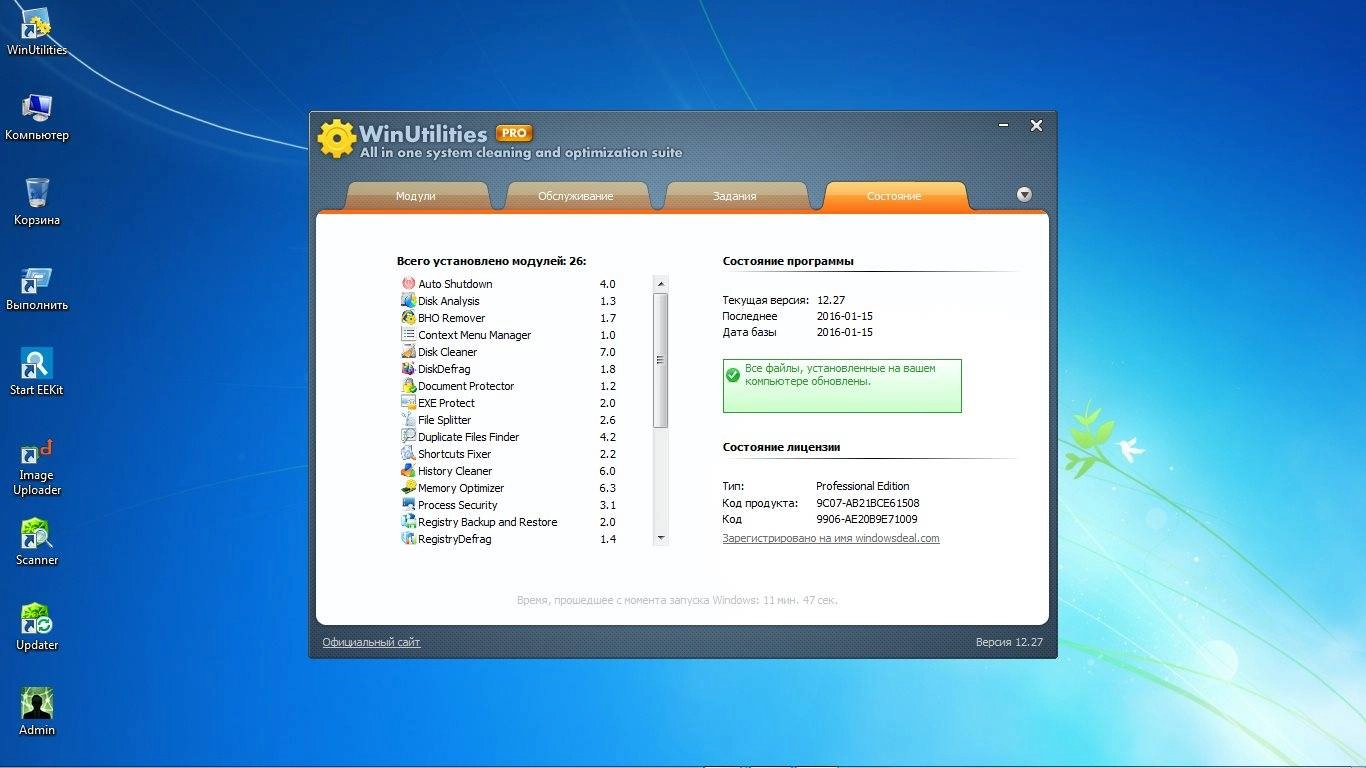This screenshot has width=1366, height=768.
Task: Click the green update status message
Action: coord(842,386)
